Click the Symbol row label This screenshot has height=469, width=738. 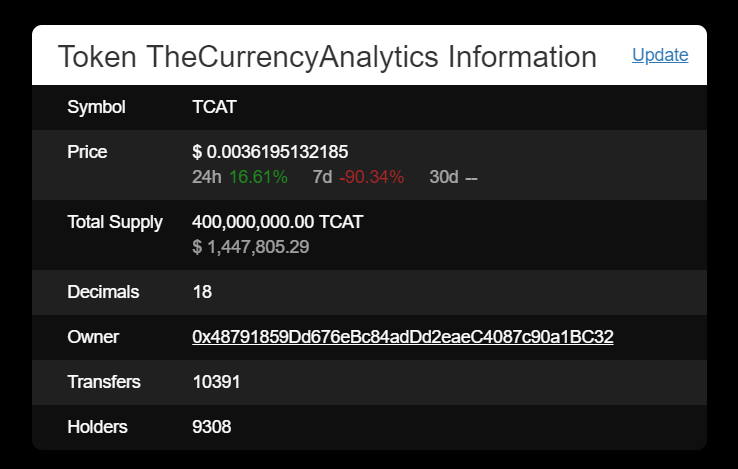(x=96, y=107)
